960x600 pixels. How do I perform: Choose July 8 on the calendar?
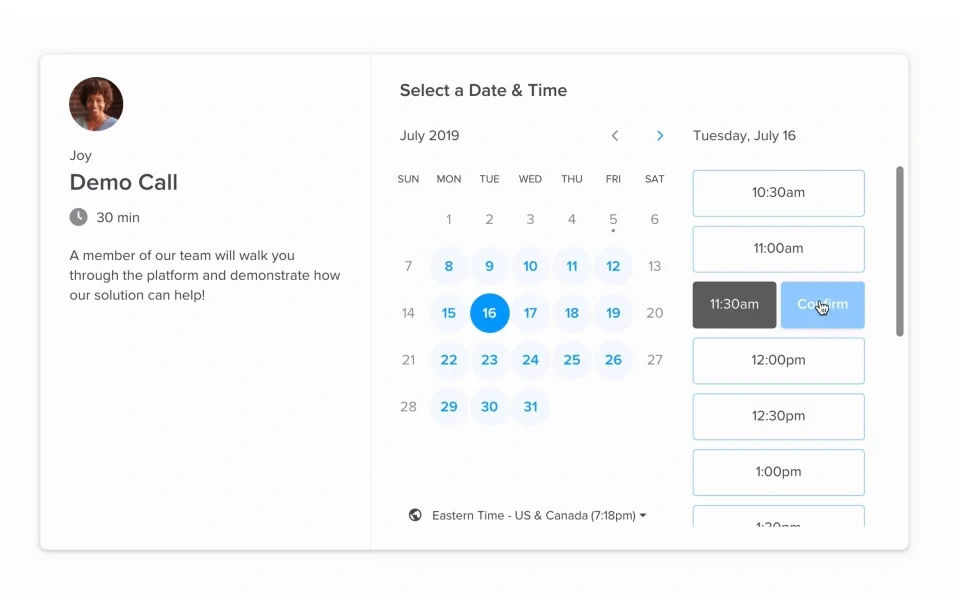pos(449,266)
